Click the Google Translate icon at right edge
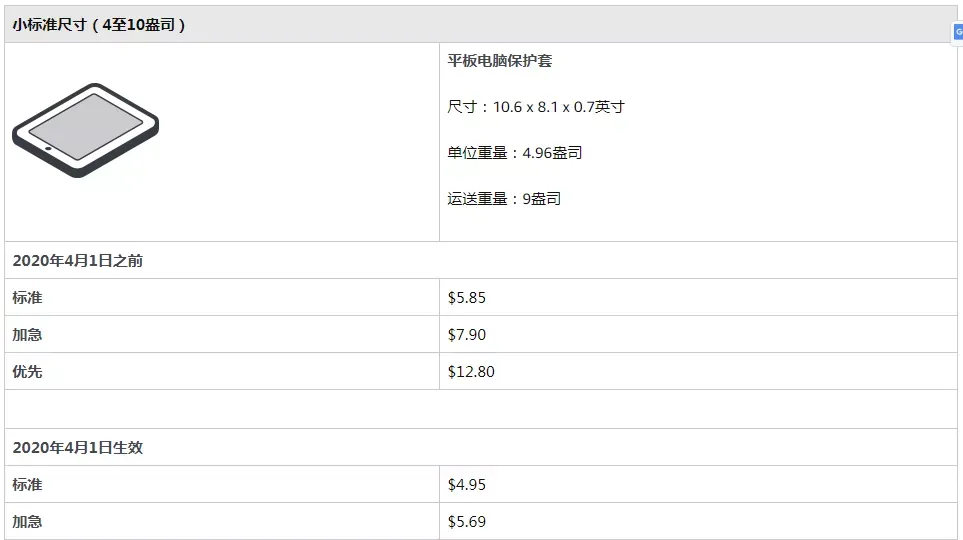963x540 pixels. tap(958, 32)
